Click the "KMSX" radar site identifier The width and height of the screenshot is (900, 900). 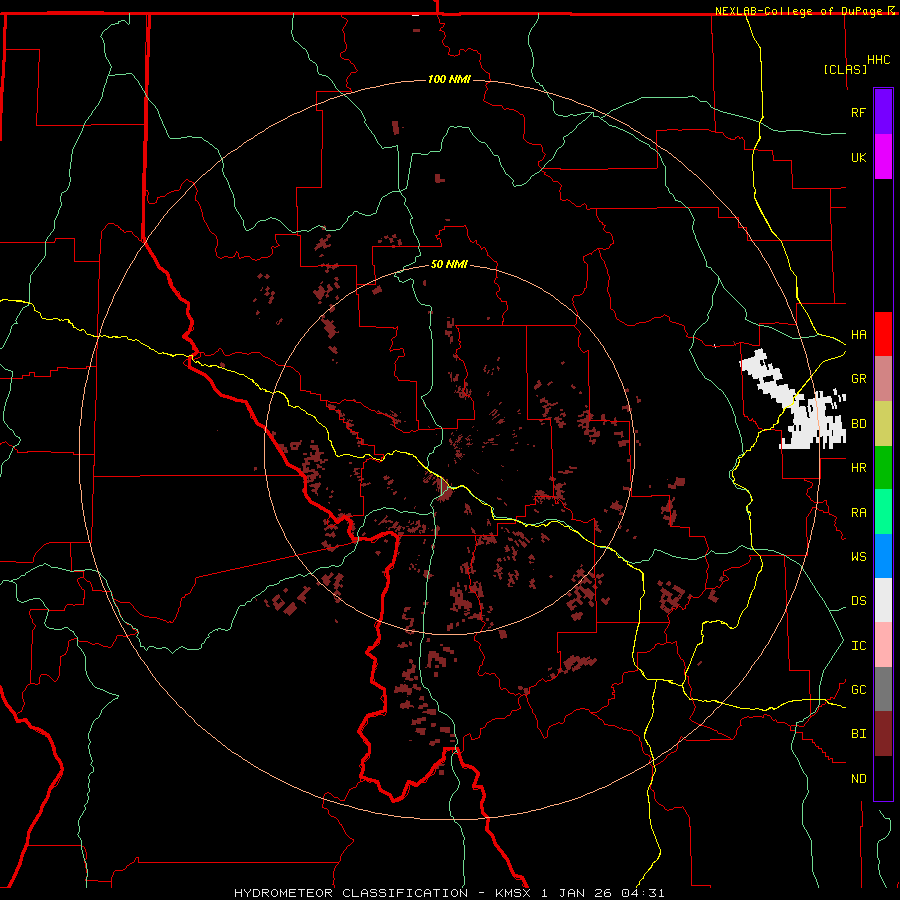(513, 893)
